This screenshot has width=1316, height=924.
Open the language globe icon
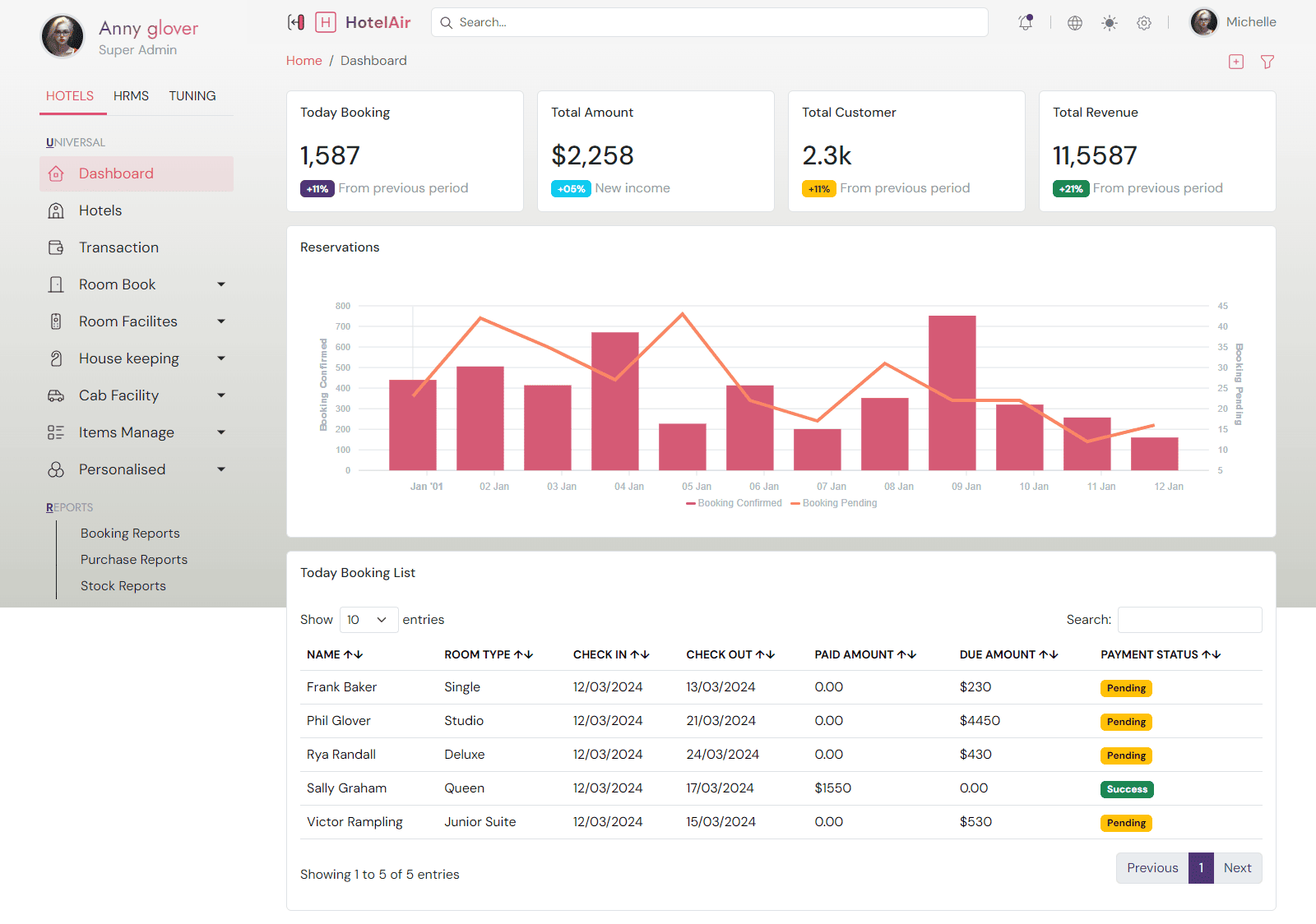(1074, 23)
